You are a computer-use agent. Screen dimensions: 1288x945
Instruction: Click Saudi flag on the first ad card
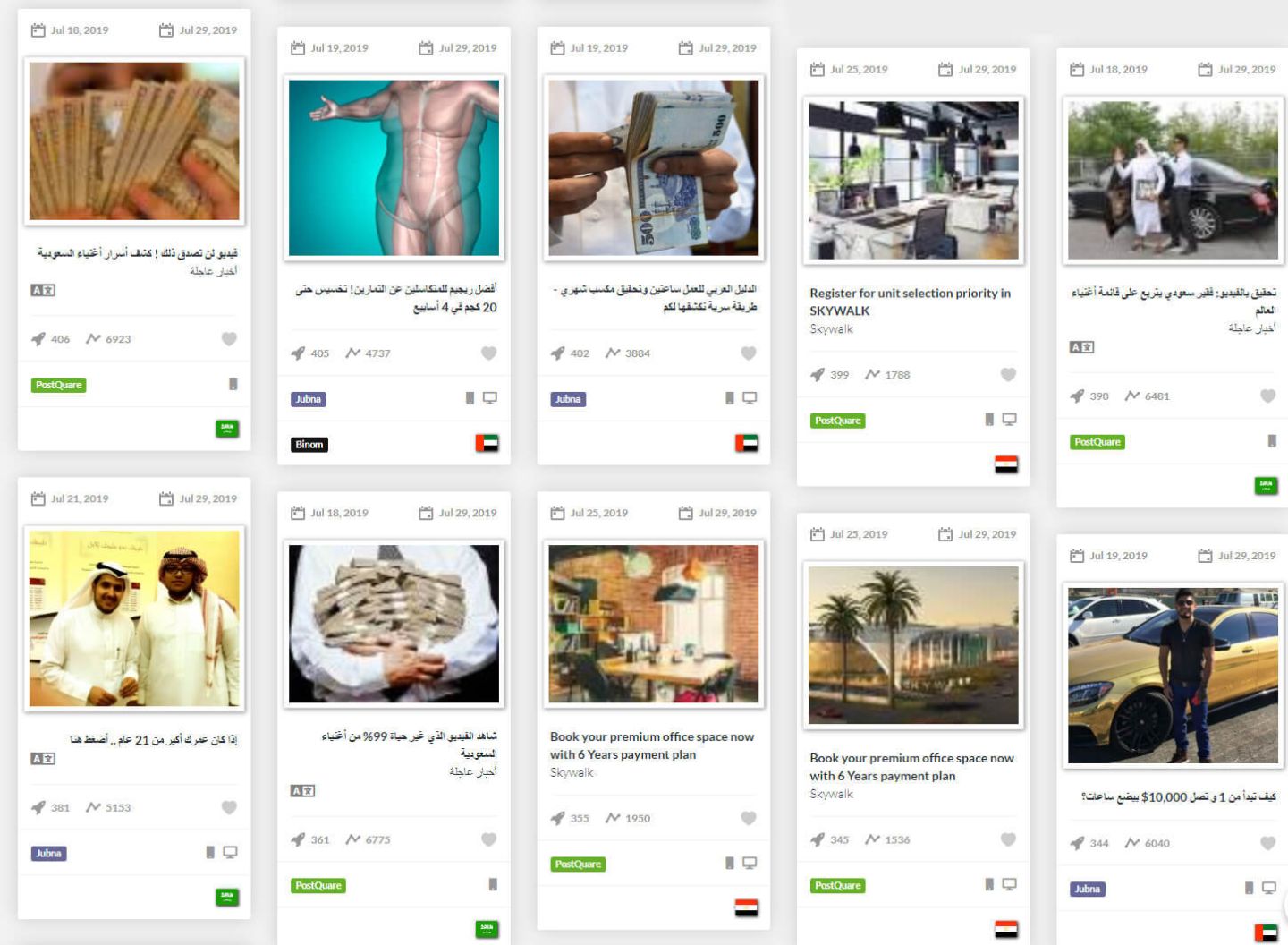[x=227, y=429]
